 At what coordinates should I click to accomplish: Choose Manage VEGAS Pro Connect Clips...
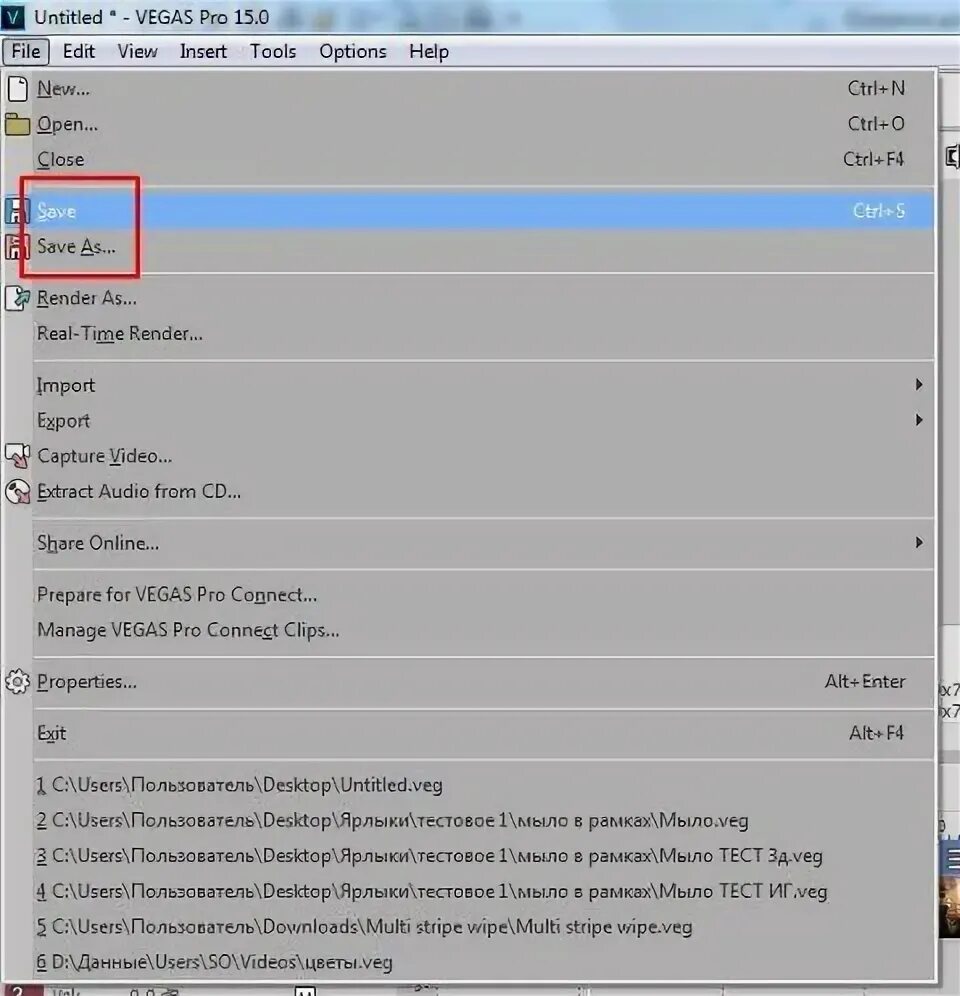point(470,630)
